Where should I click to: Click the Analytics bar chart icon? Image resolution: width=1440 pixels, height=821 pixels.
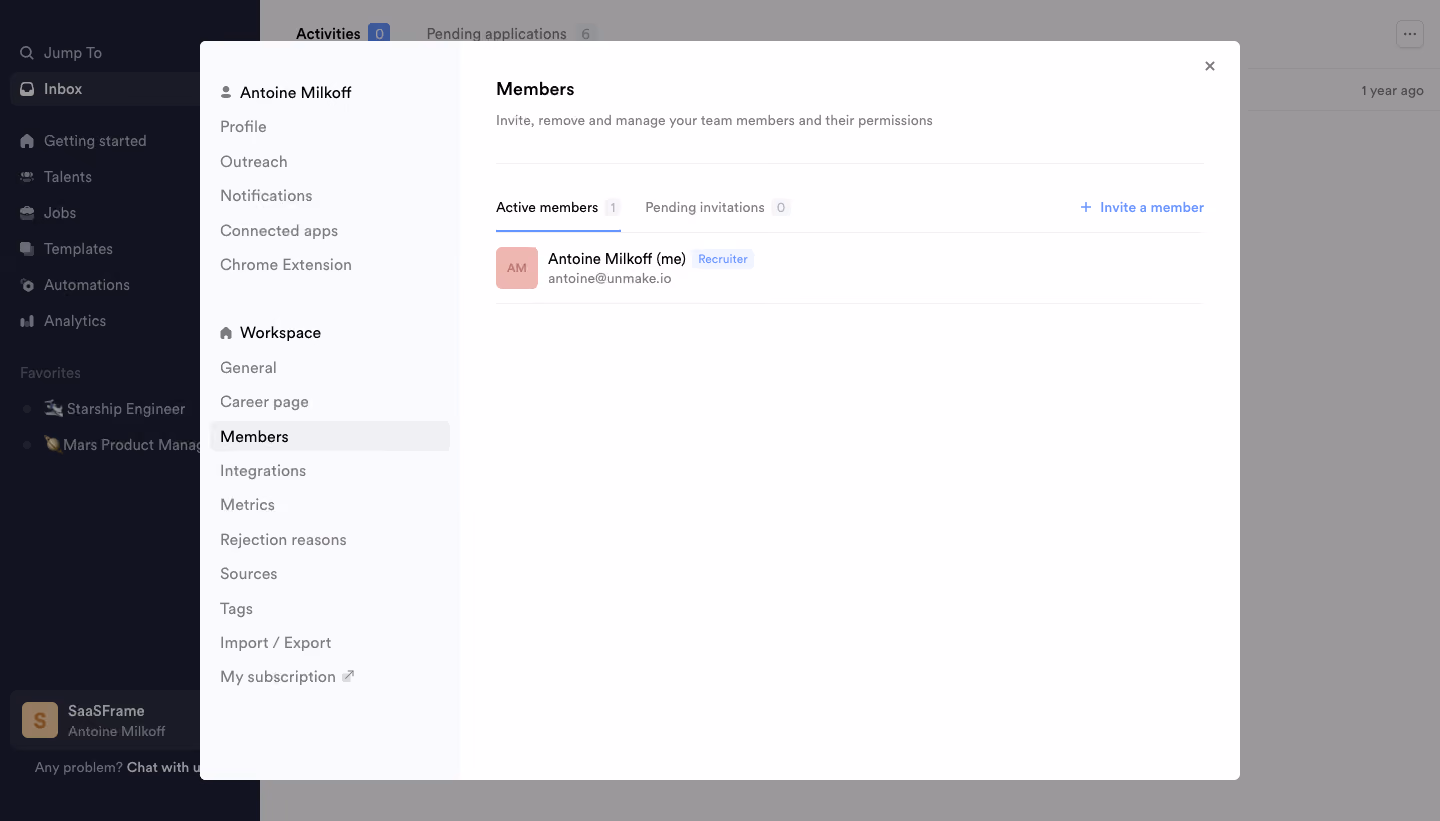(x=27, y=321)
